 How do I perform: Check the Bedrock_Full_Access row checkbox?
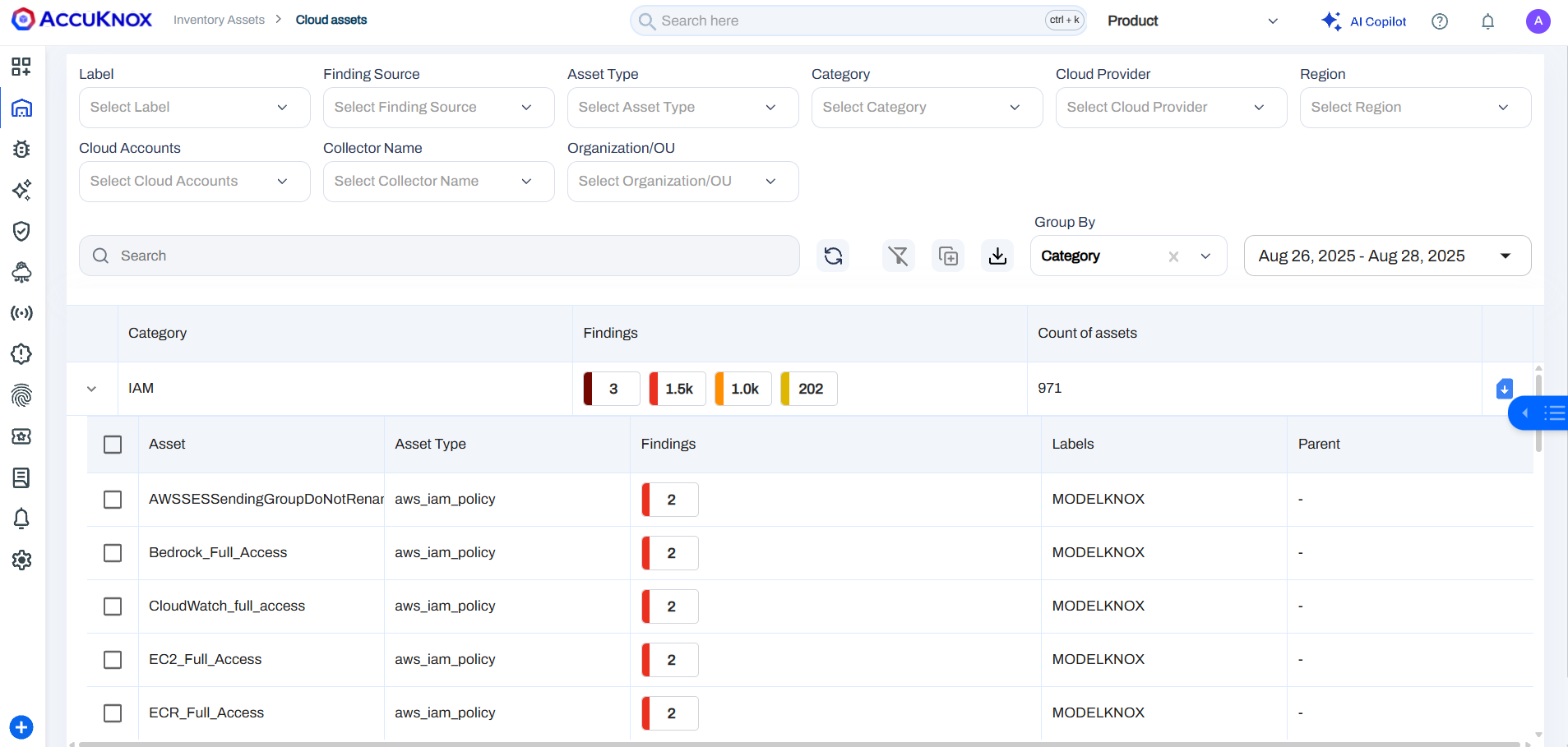(x=113, y=553)
